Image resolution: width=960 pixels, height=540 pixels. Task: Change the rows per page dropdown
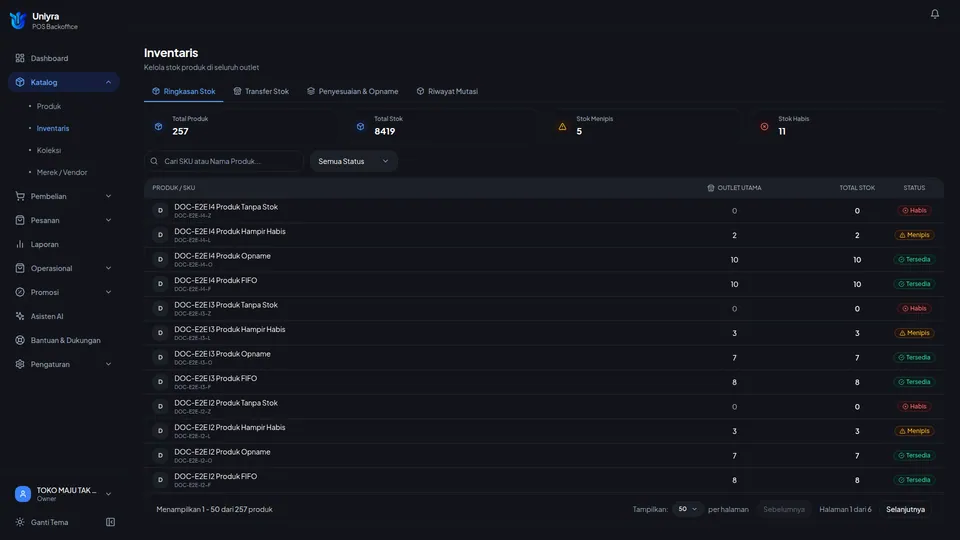pyautogui.click(x=688, y=509)
